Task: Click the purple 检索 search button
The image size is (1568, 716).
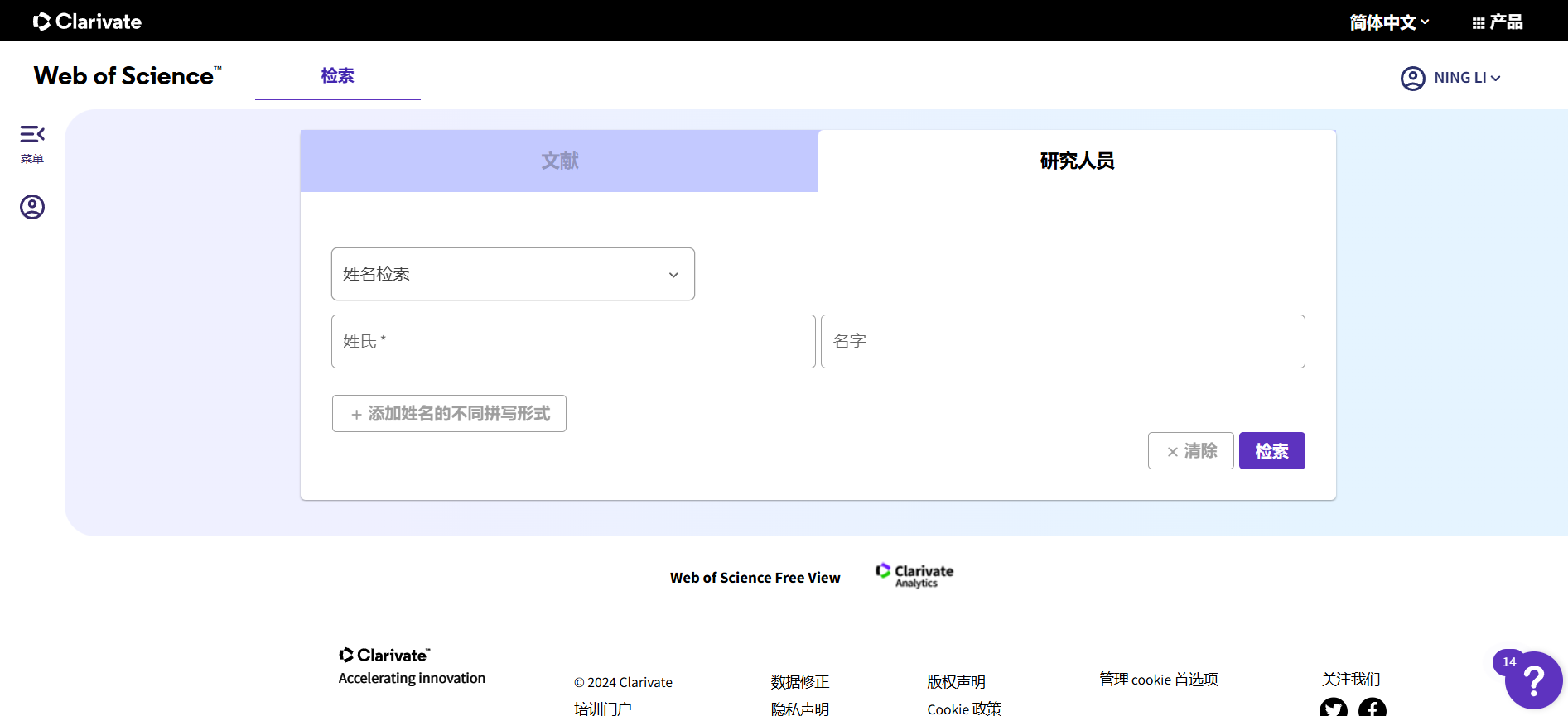Action: [1271, 451]
